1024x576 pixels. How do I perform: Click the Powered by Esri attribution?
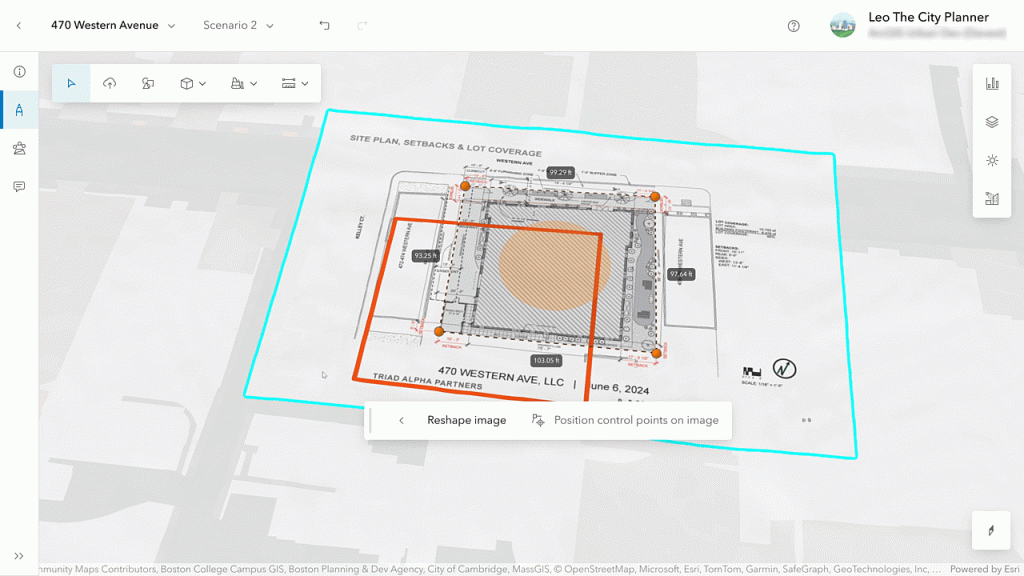[985, 569]
